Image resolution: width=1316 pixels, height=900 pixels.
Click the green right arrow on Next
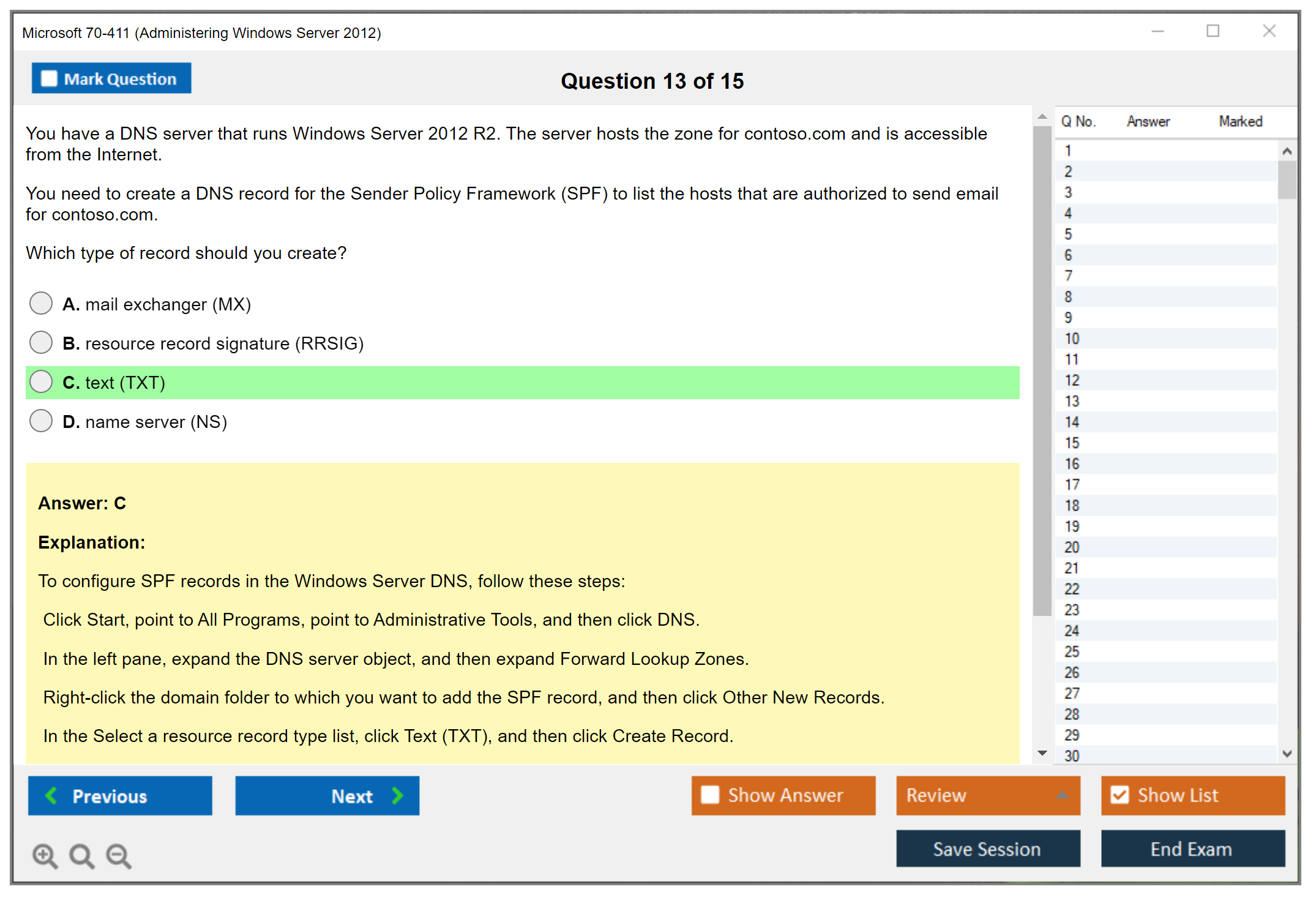(x=398, y=795)
